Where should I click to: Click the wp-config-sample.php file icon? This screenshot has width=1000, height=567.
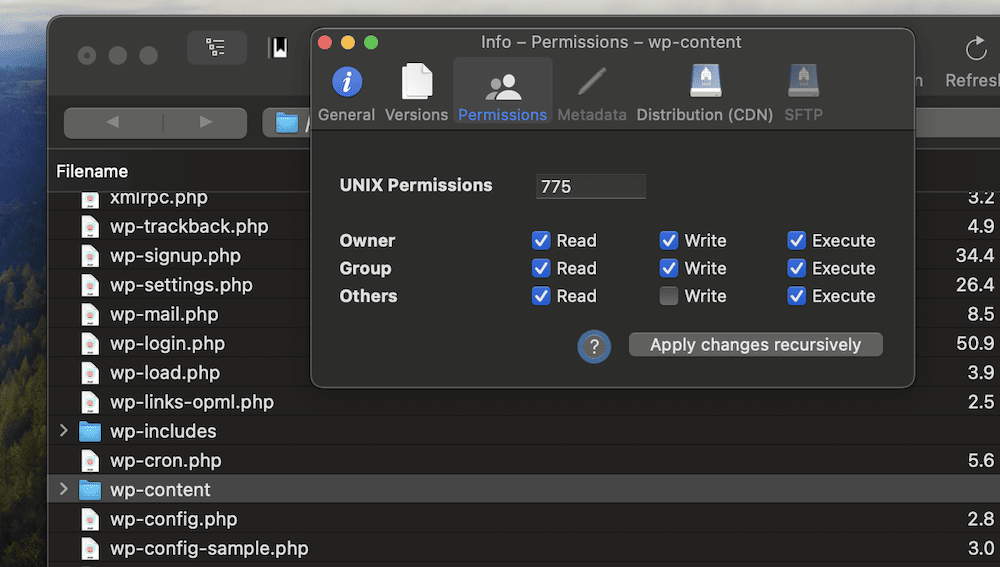[x=90, y=549]
